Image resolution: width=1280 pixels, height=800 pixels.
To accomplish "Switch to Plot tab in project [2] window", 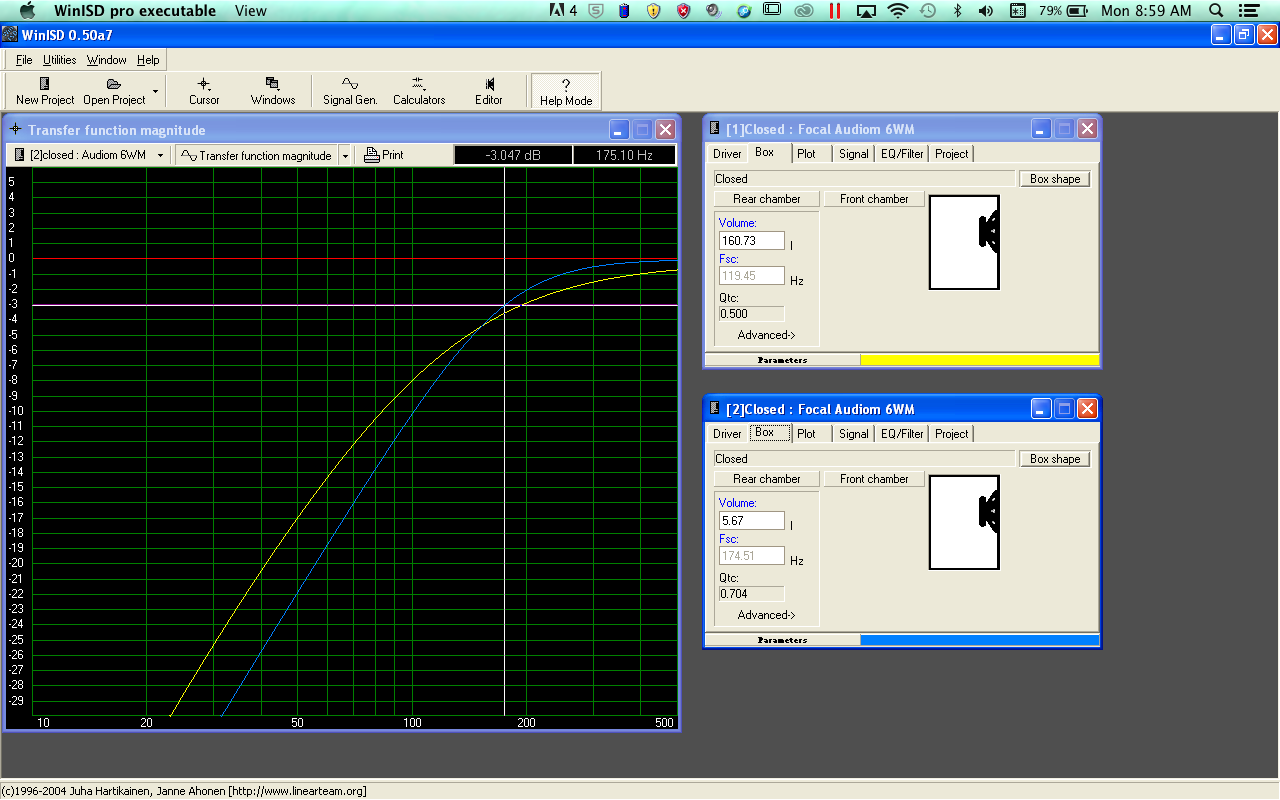I will click(x=806, y=433).
